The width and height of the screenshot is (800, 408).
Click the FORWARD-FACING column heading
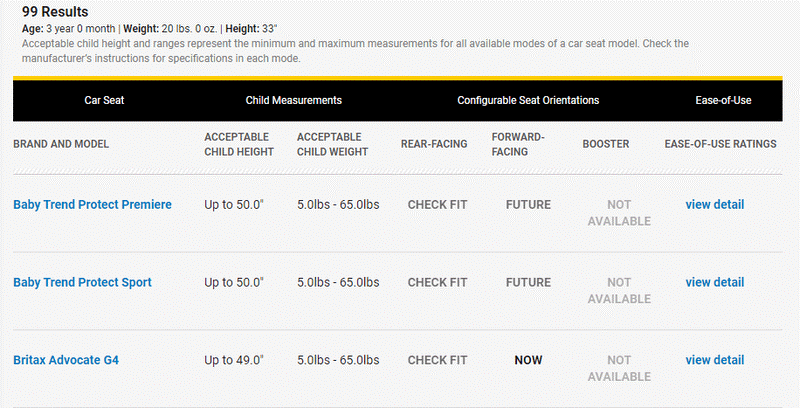[518, 144]
